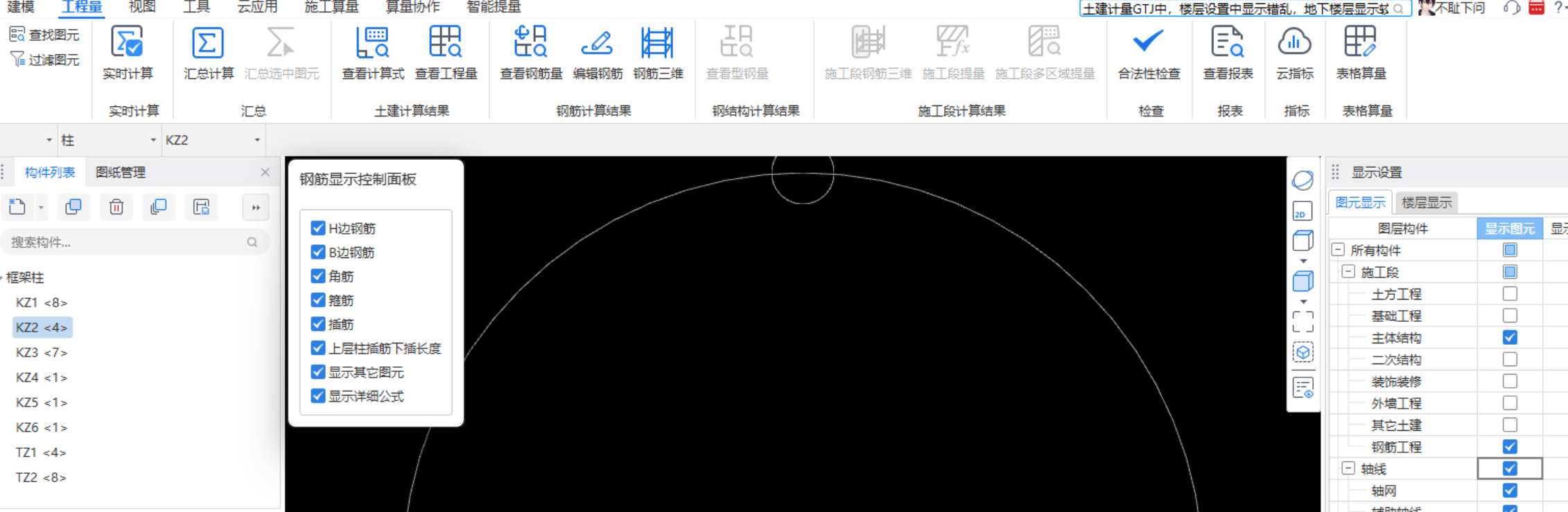Viewport: 1568px width, 512px height.
Task: Click the save component library icon
Action: [202, 207]
